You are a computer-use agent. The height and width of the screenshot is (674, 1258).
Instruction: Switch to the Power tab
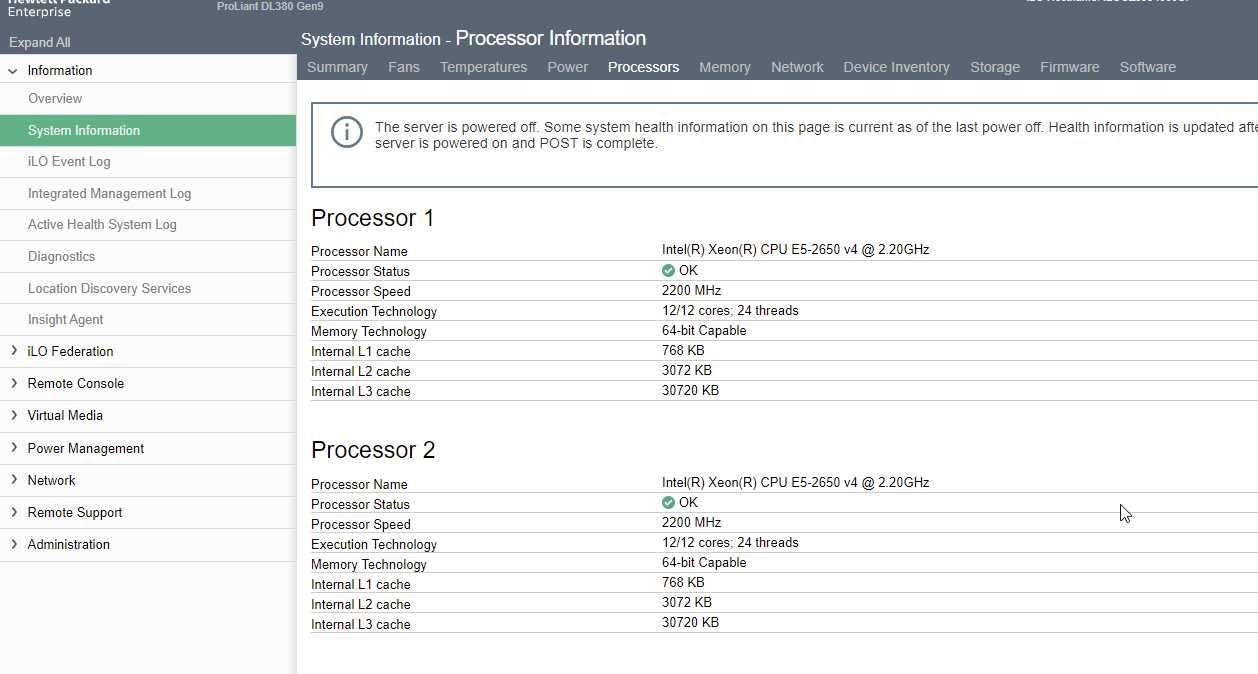567,67
